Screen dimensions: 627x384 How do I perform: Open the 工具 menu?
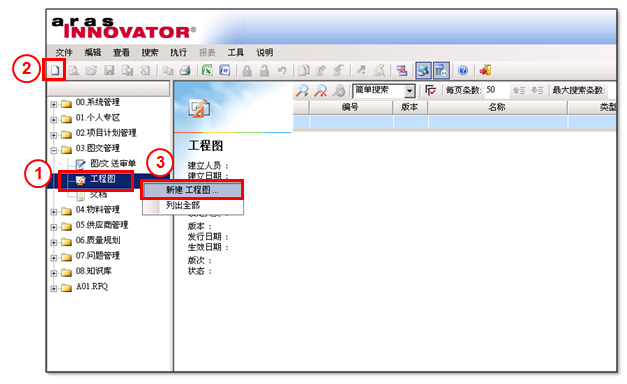pos(236,52)
